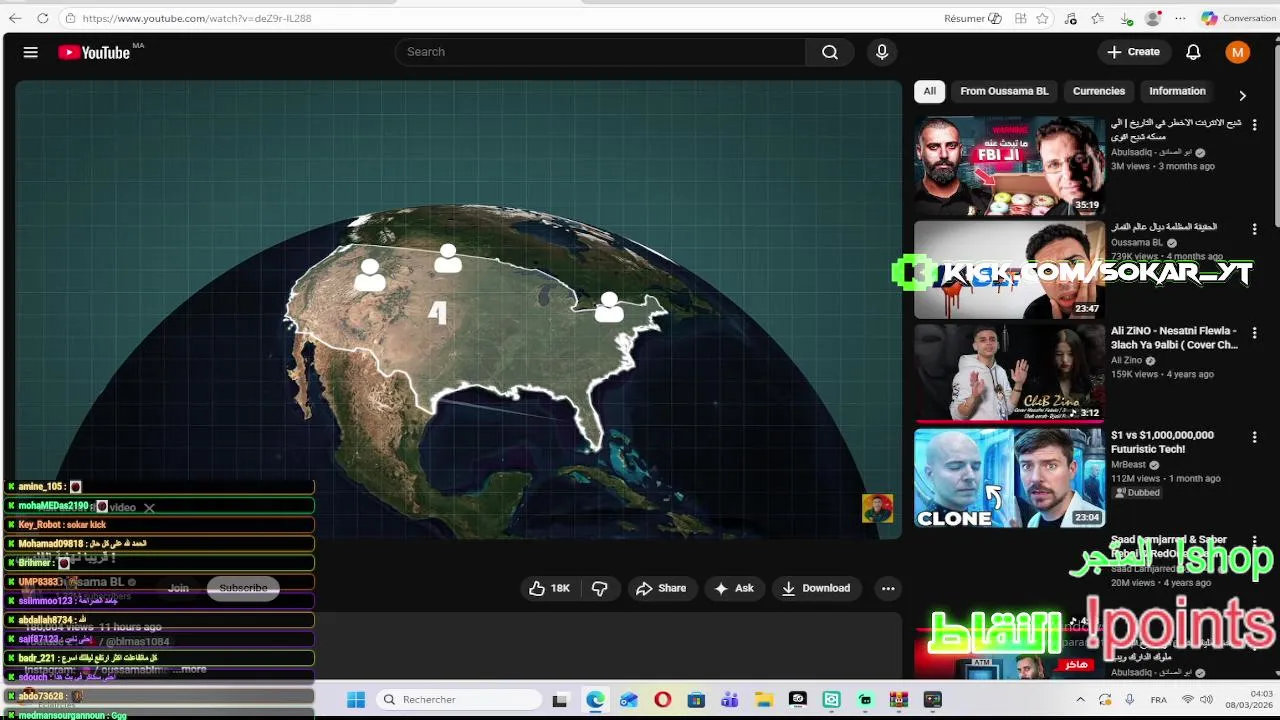Open the orange M account avatar

pos(1238,52)
